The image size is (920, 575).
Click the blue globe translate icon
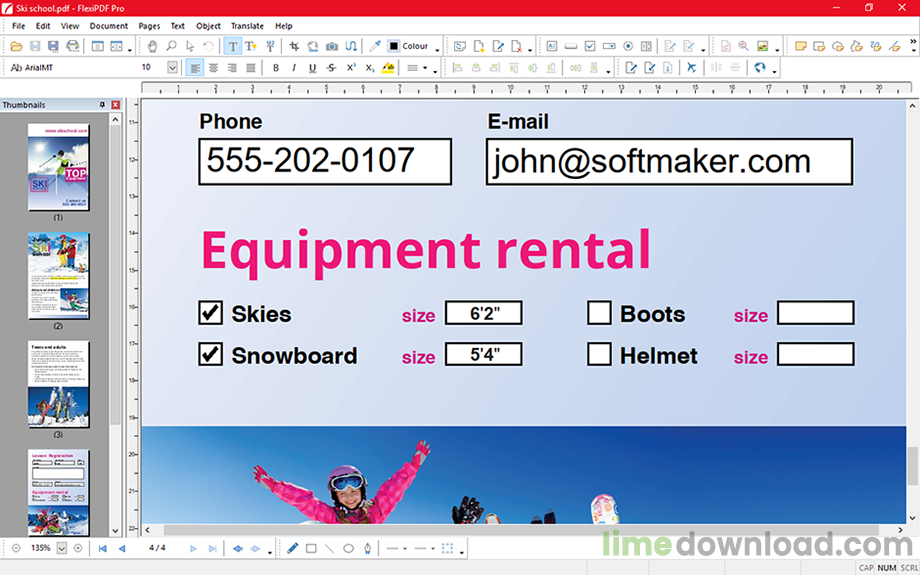(x=760, y=67)
